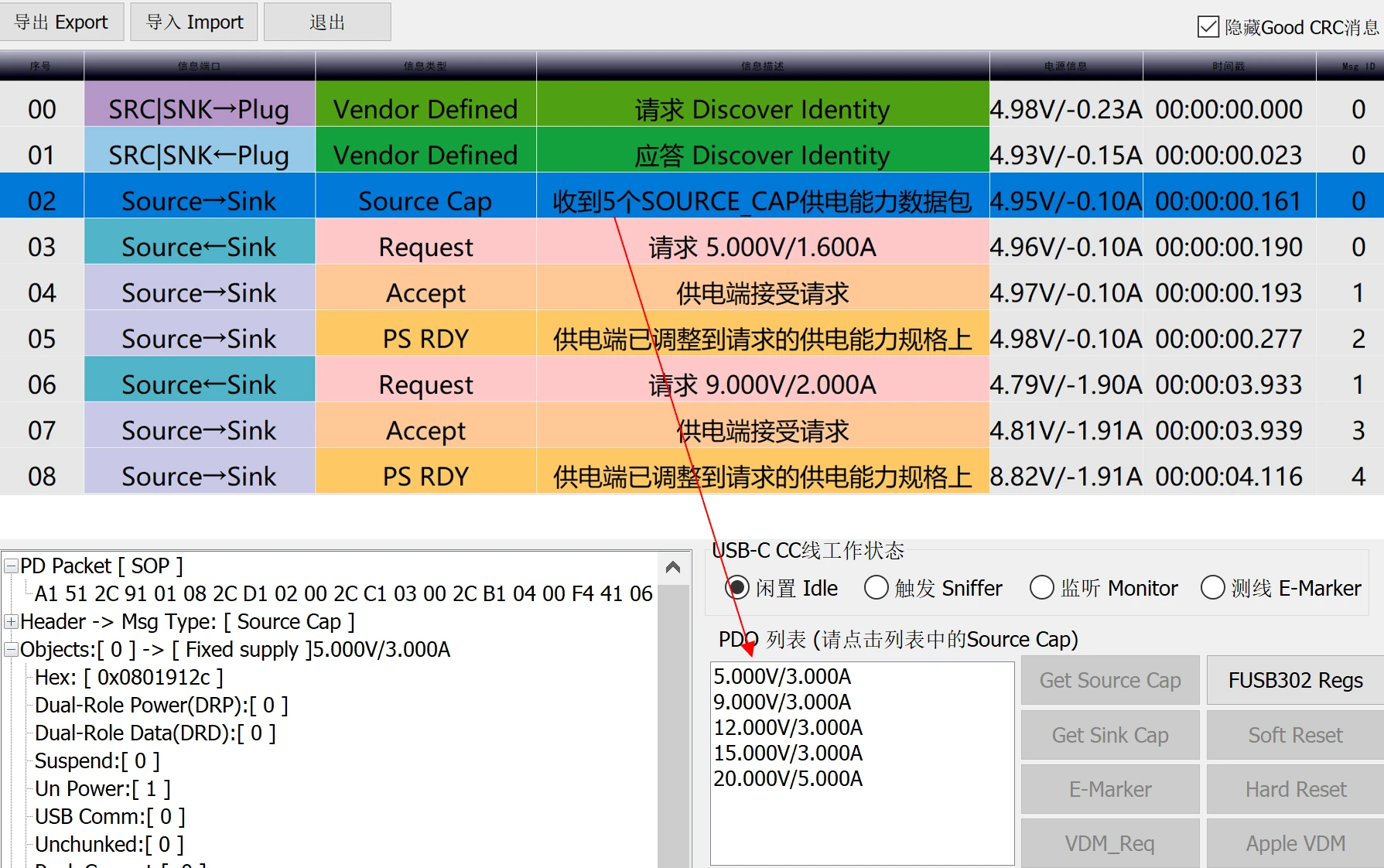Collapse the PD Packet [ SOP ] tree node

11,566
